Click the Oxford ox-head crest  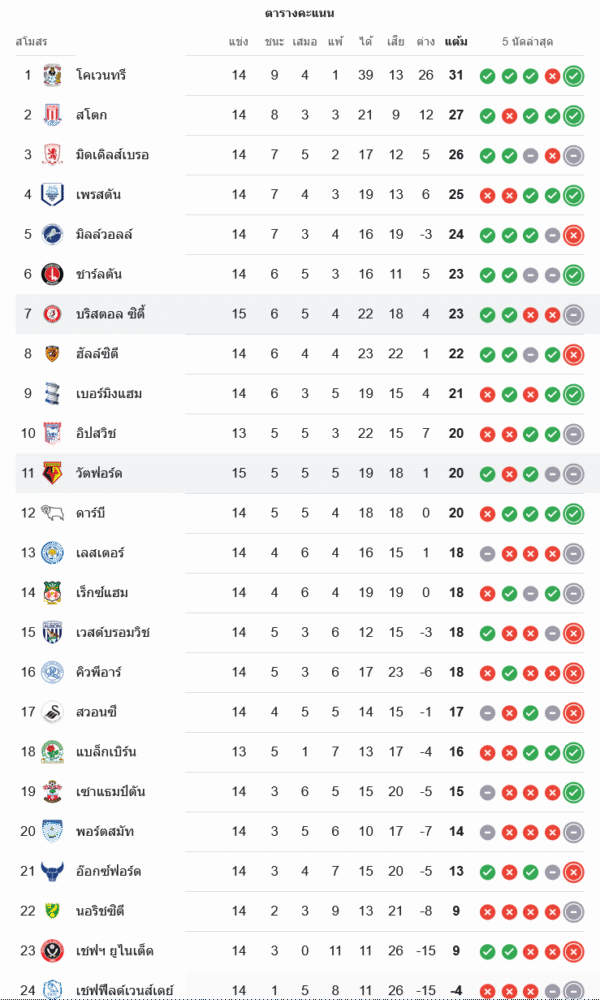pos(52,871)
